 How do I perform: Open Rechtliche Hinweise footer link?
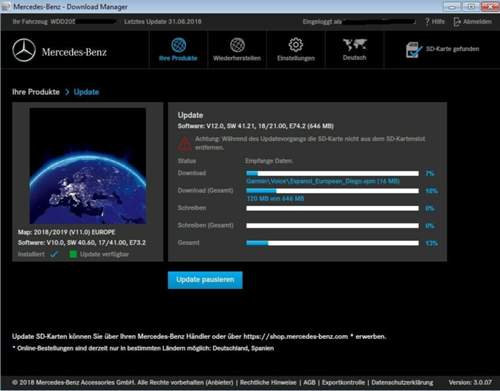tap(268, 382)
